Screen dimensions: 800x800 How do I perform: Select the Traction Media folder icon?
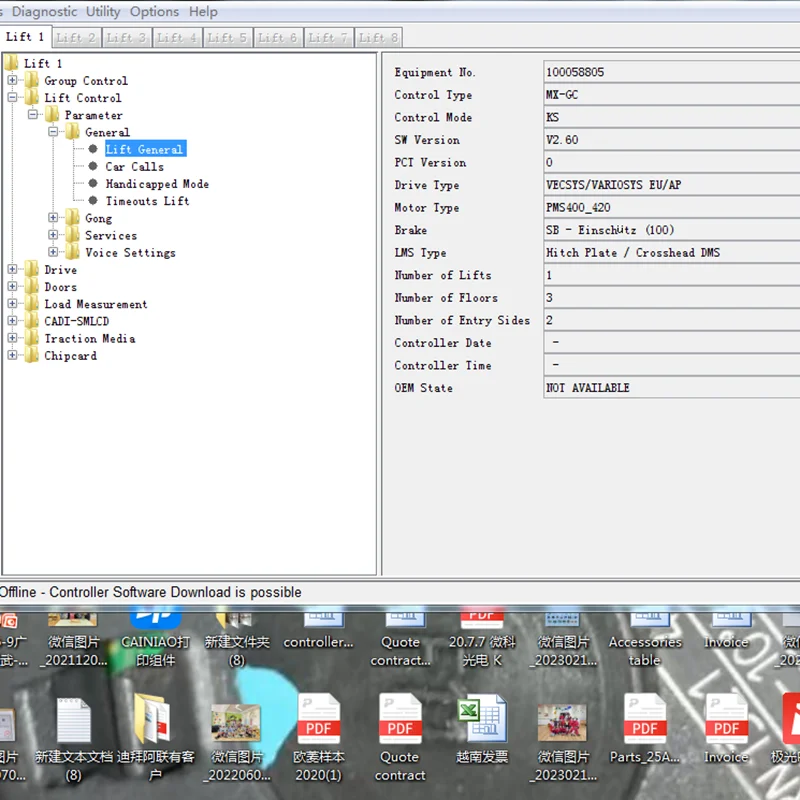click(32, 339)
